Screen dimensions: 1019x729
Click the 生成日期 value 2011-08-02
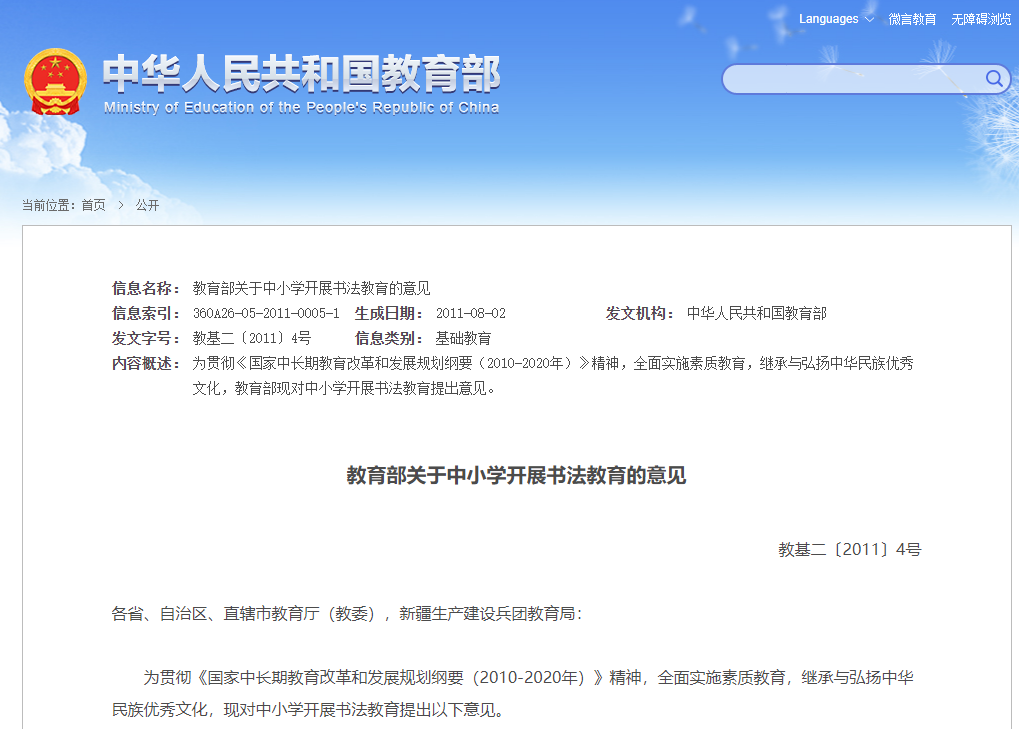click(x=470, y=313)
